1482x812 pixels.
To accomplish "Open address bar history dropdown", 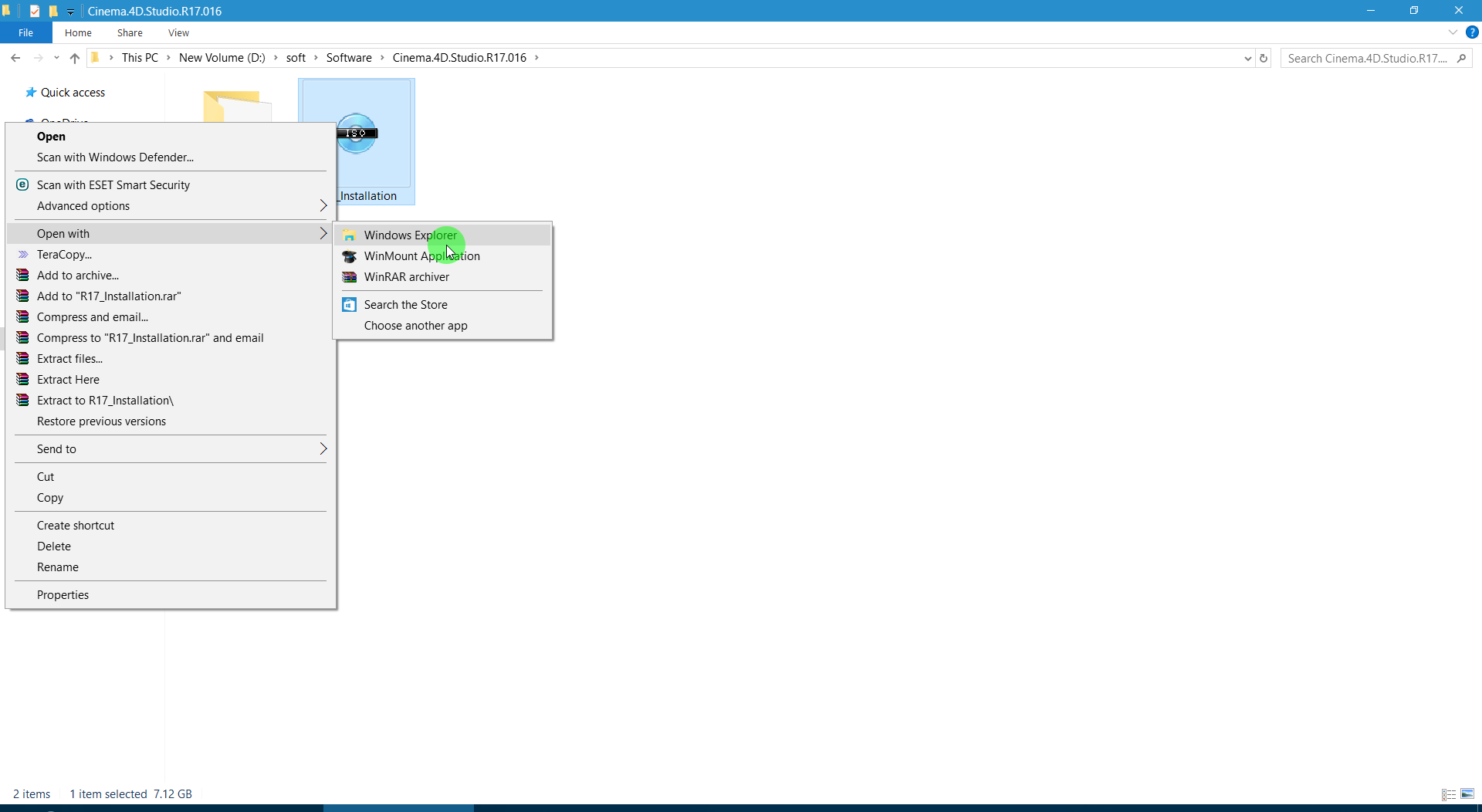I will [x=1247, y=59].
